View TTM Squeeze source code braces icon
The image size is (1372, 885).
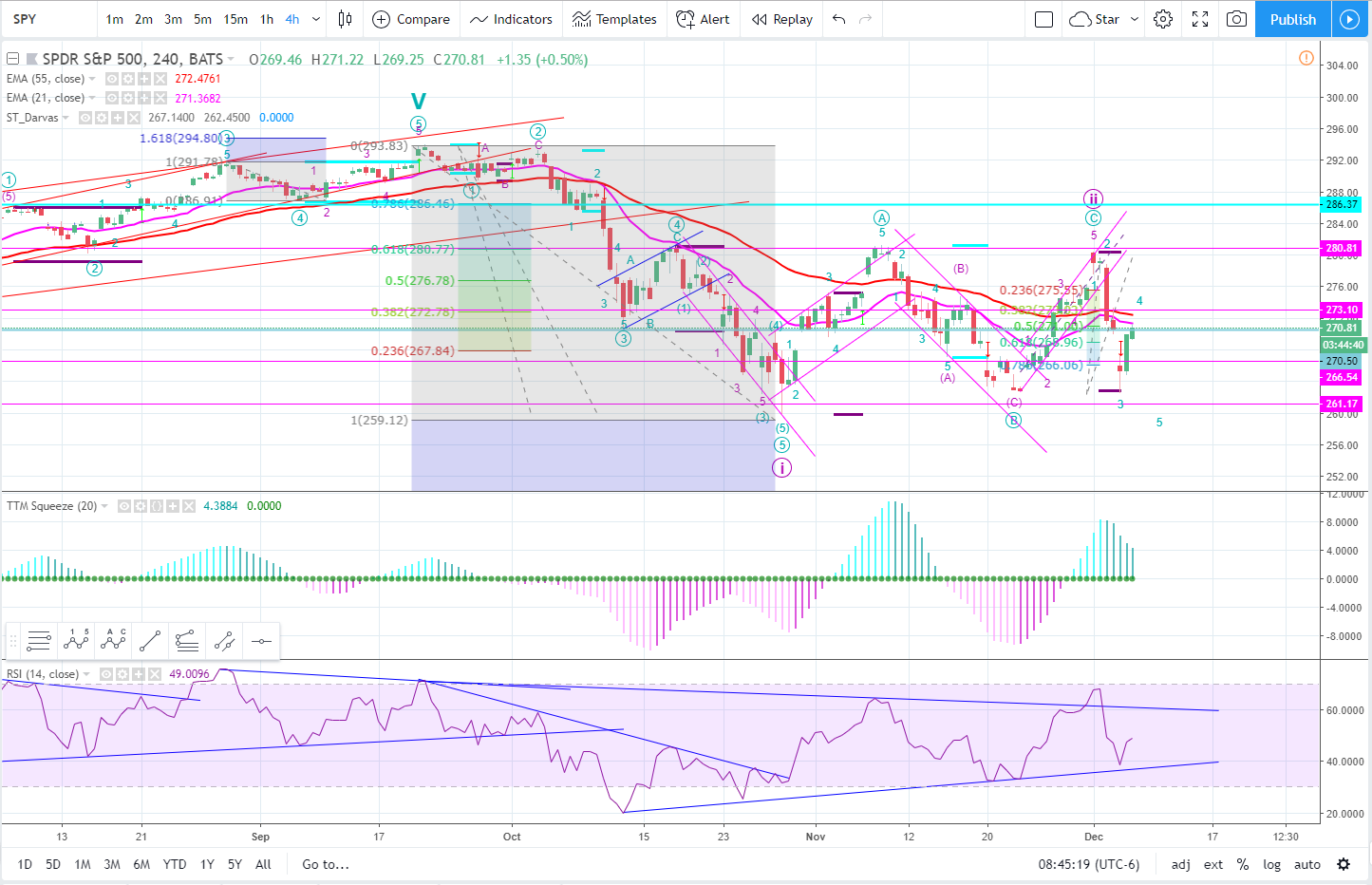[x=156, y=506]
